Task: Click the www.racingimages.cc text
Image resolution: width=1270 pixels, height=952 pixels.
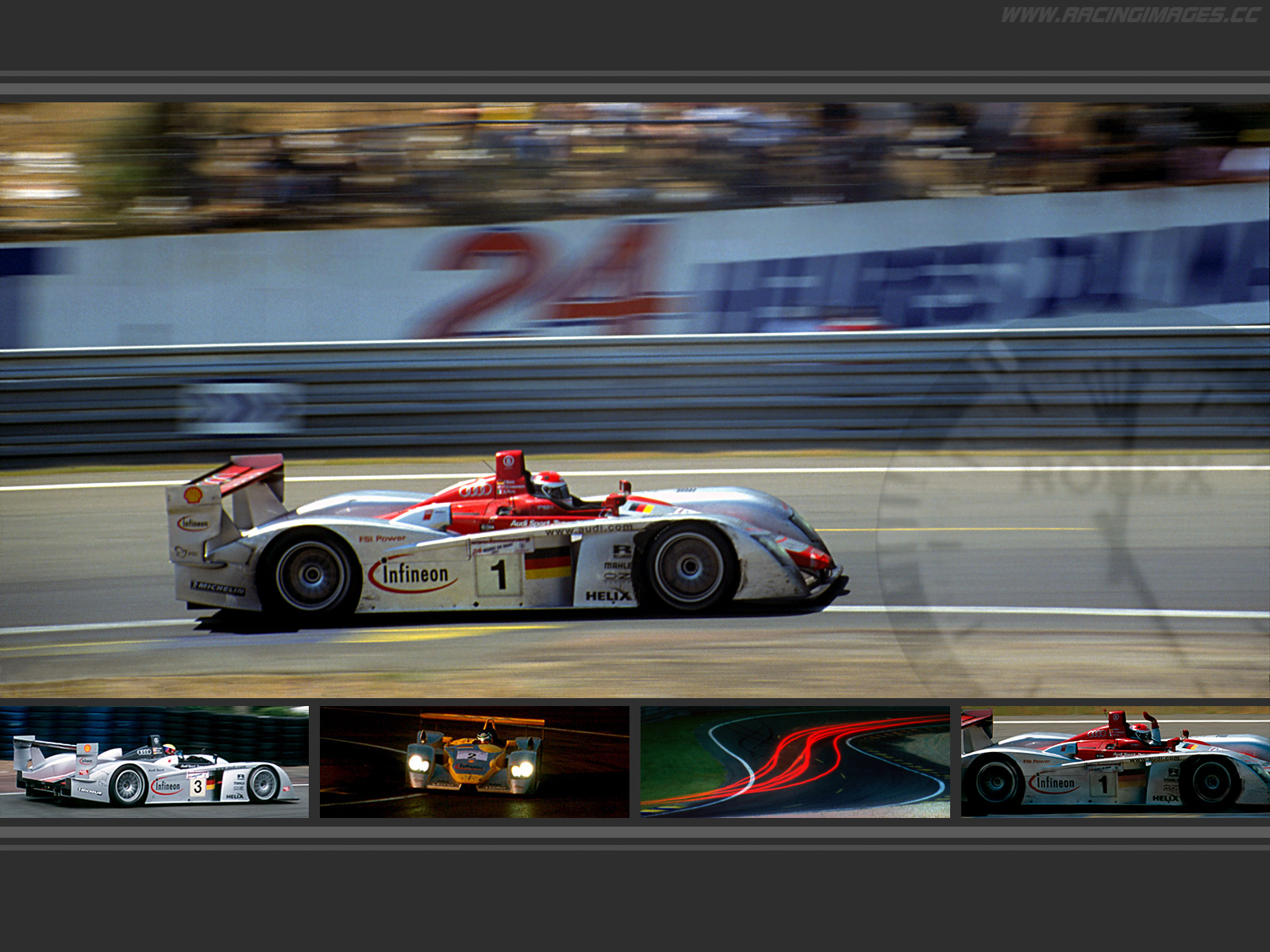Action: (x=1130, y=15)
